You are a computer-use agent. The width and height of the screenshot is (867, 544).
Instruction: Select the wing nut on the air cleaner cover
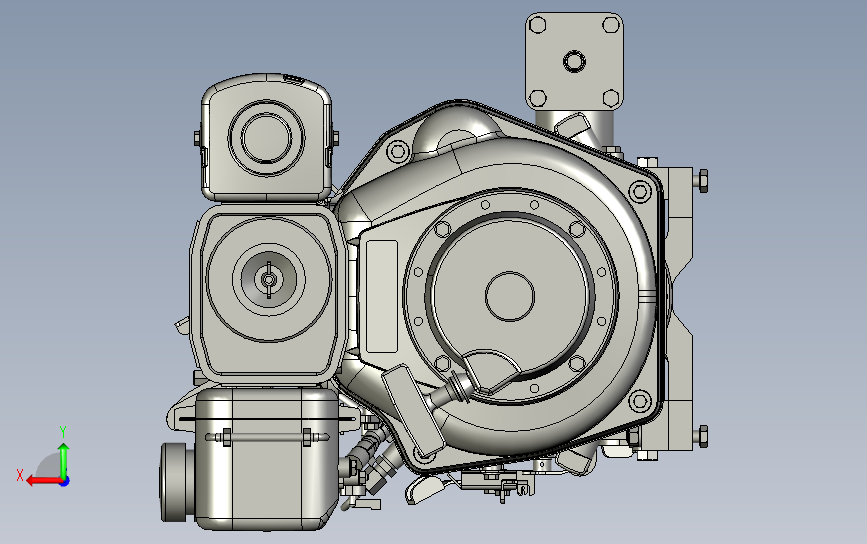(269, 280)
